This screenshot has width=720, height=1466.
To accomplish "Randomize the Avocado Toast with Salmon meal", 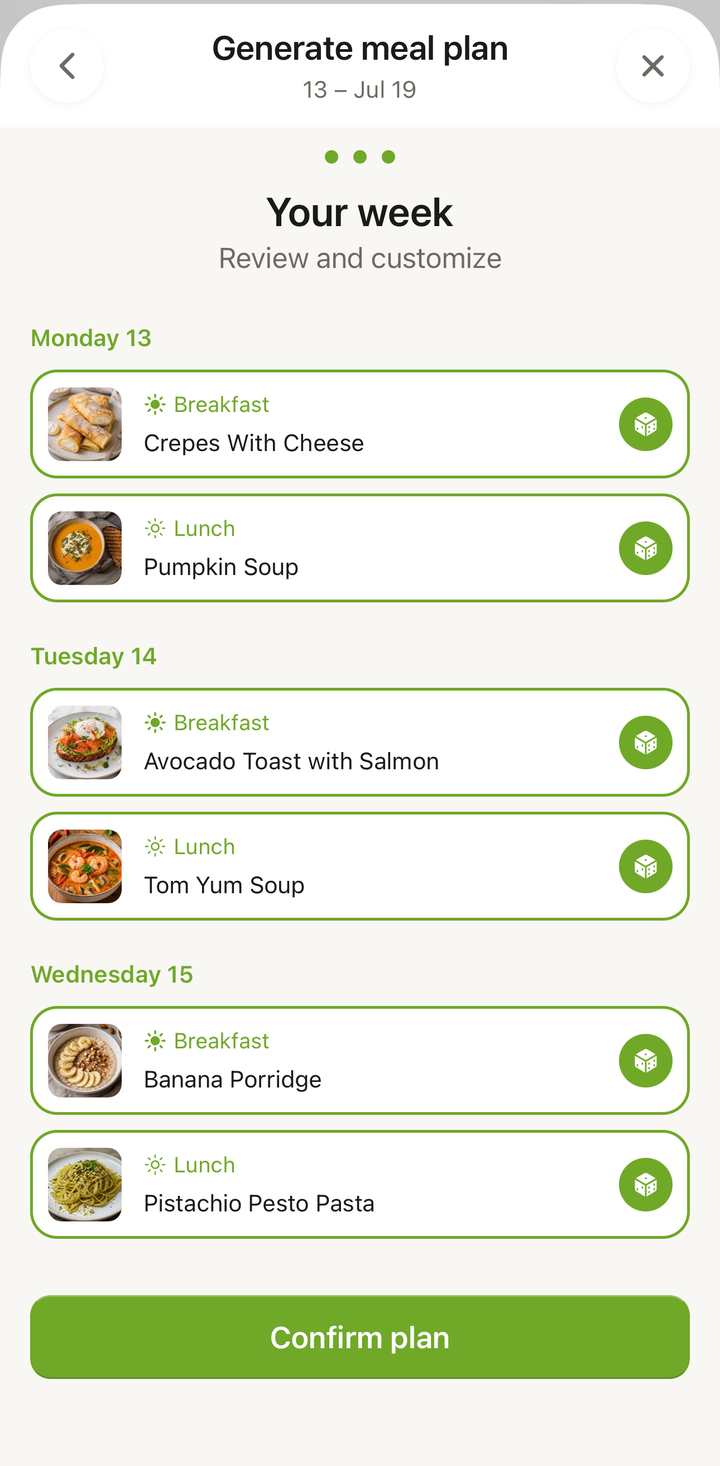I will coord(645,742).
